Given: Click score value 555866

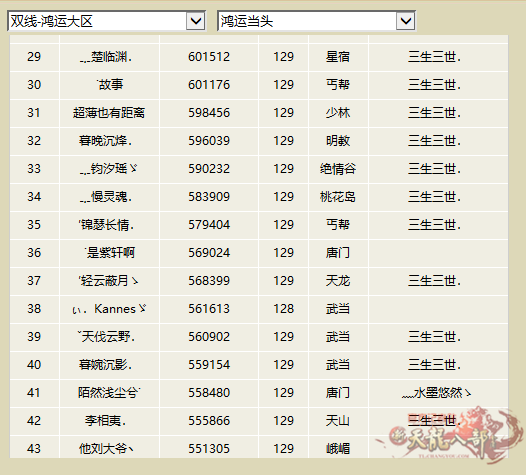Looking at the screenshot, I should click(x=209, y=421).
